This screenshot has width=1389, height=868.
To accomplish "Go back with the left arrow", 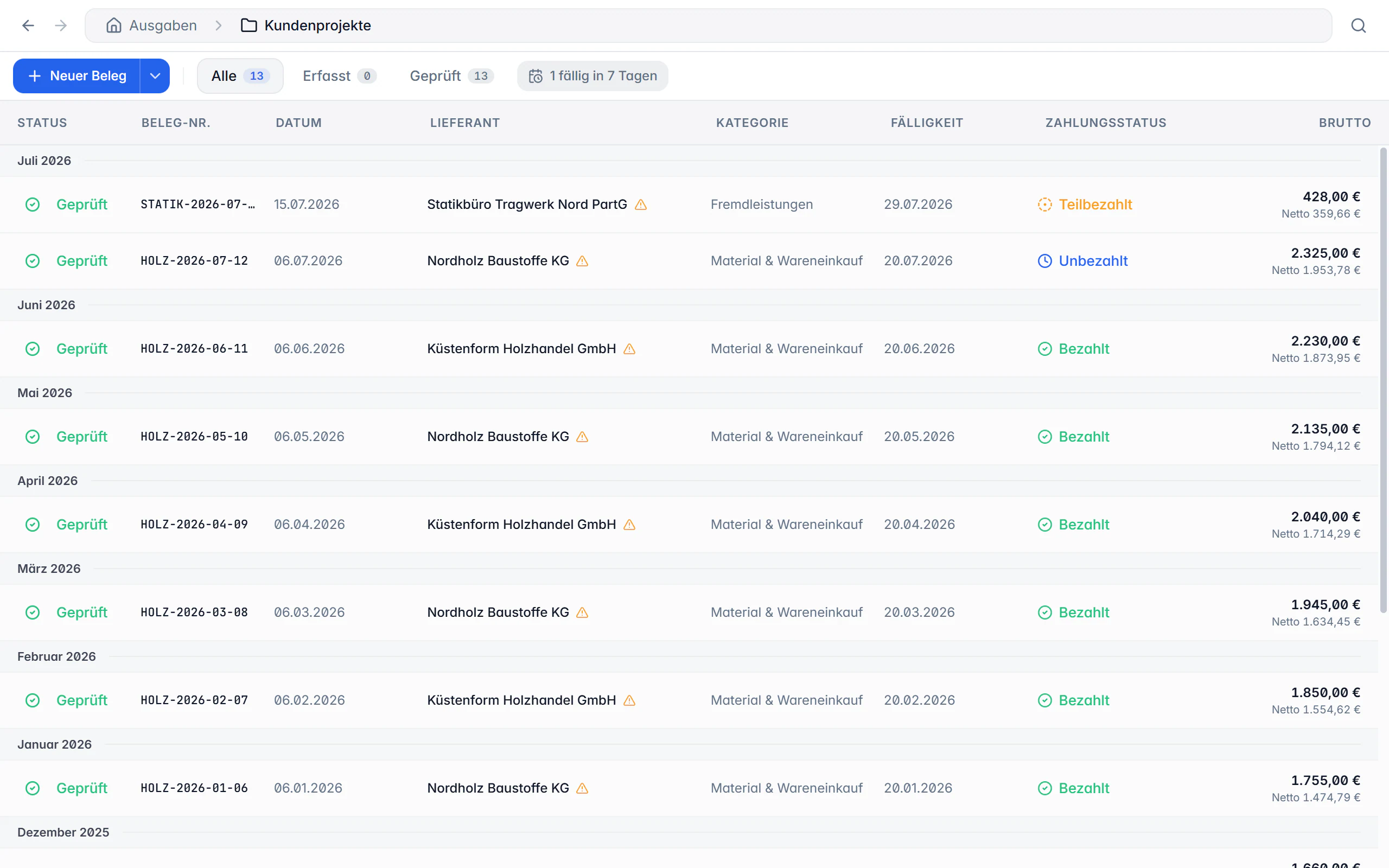I will pos(28,25).
